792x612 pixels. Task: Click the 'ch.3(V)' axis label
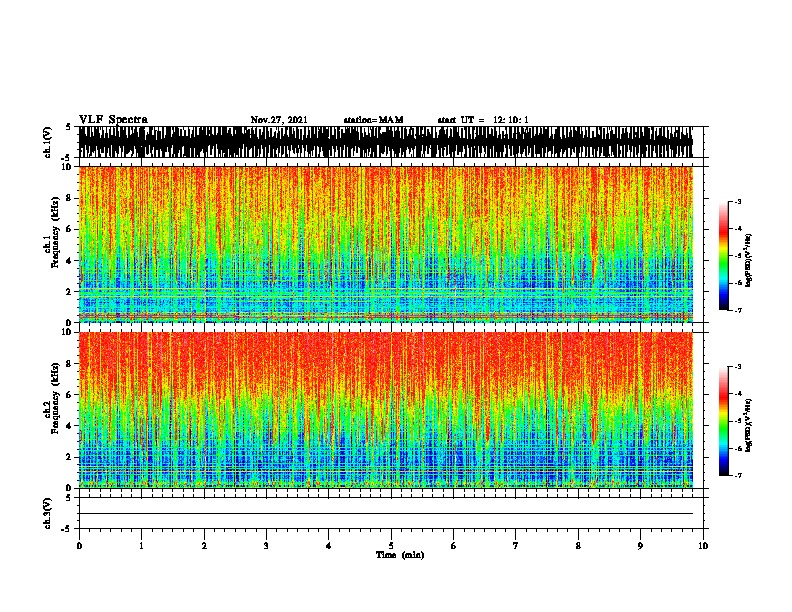(x=48, y=514)
